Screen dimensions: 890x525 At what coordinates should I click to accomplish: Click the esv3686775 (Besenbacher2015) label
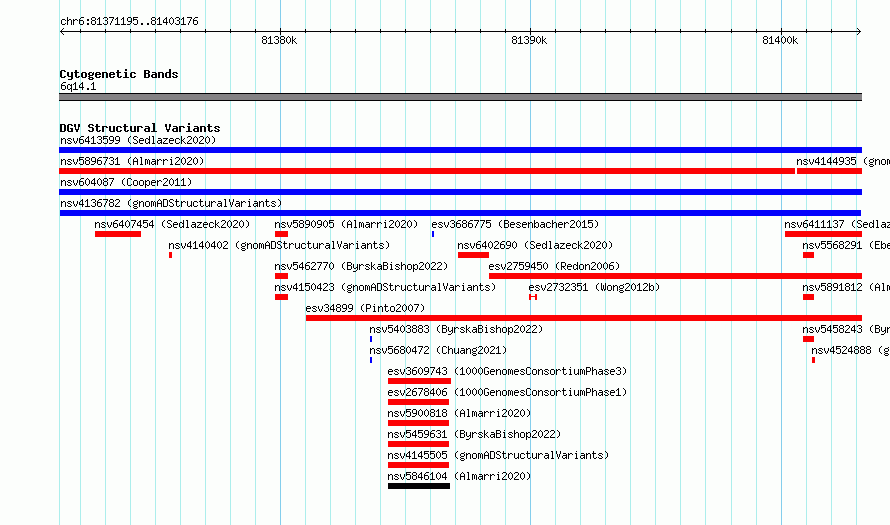click(515, 224)
